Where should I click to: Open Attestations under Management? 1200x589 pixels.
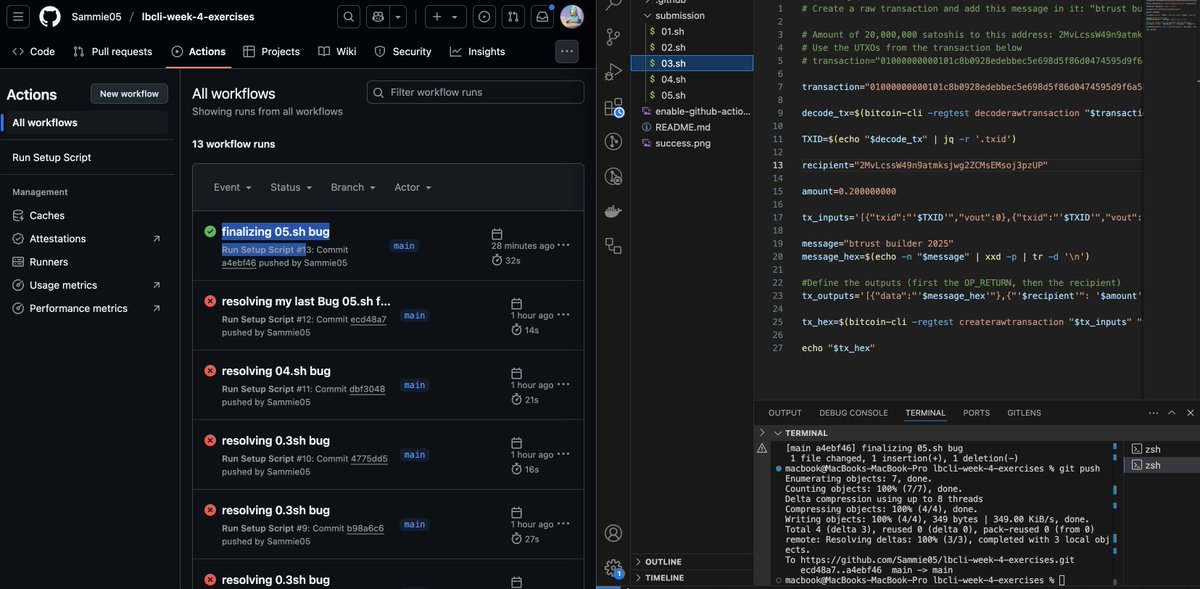[x=85, y=239]
